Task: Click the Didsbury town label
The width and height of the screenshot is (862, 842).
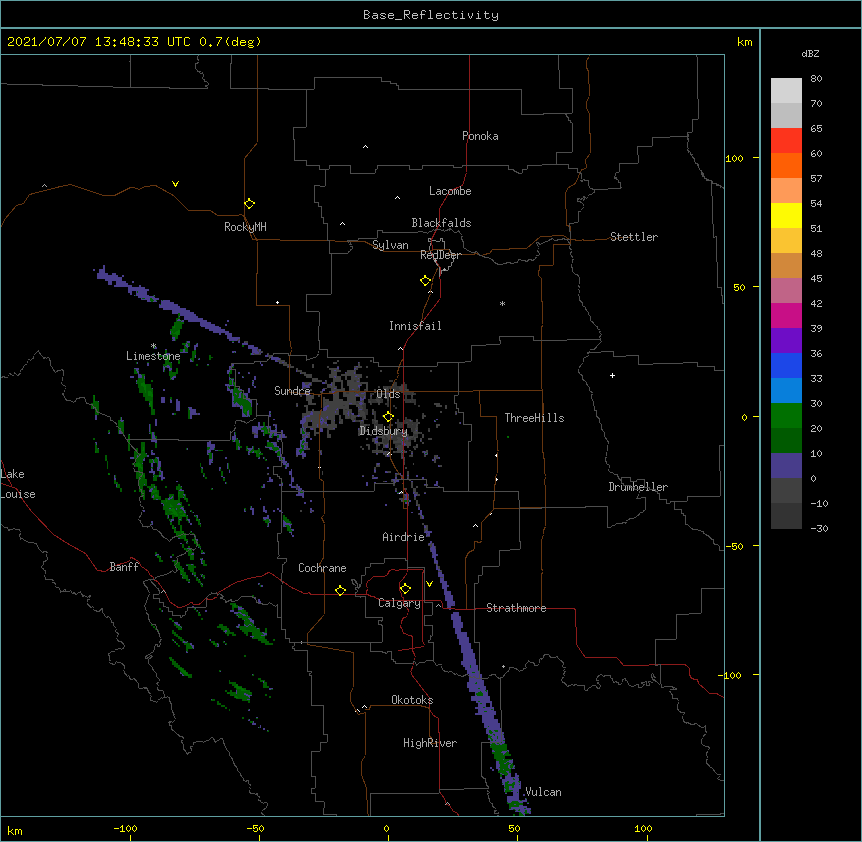Action: pyautogui.click(x=383, y=431)
